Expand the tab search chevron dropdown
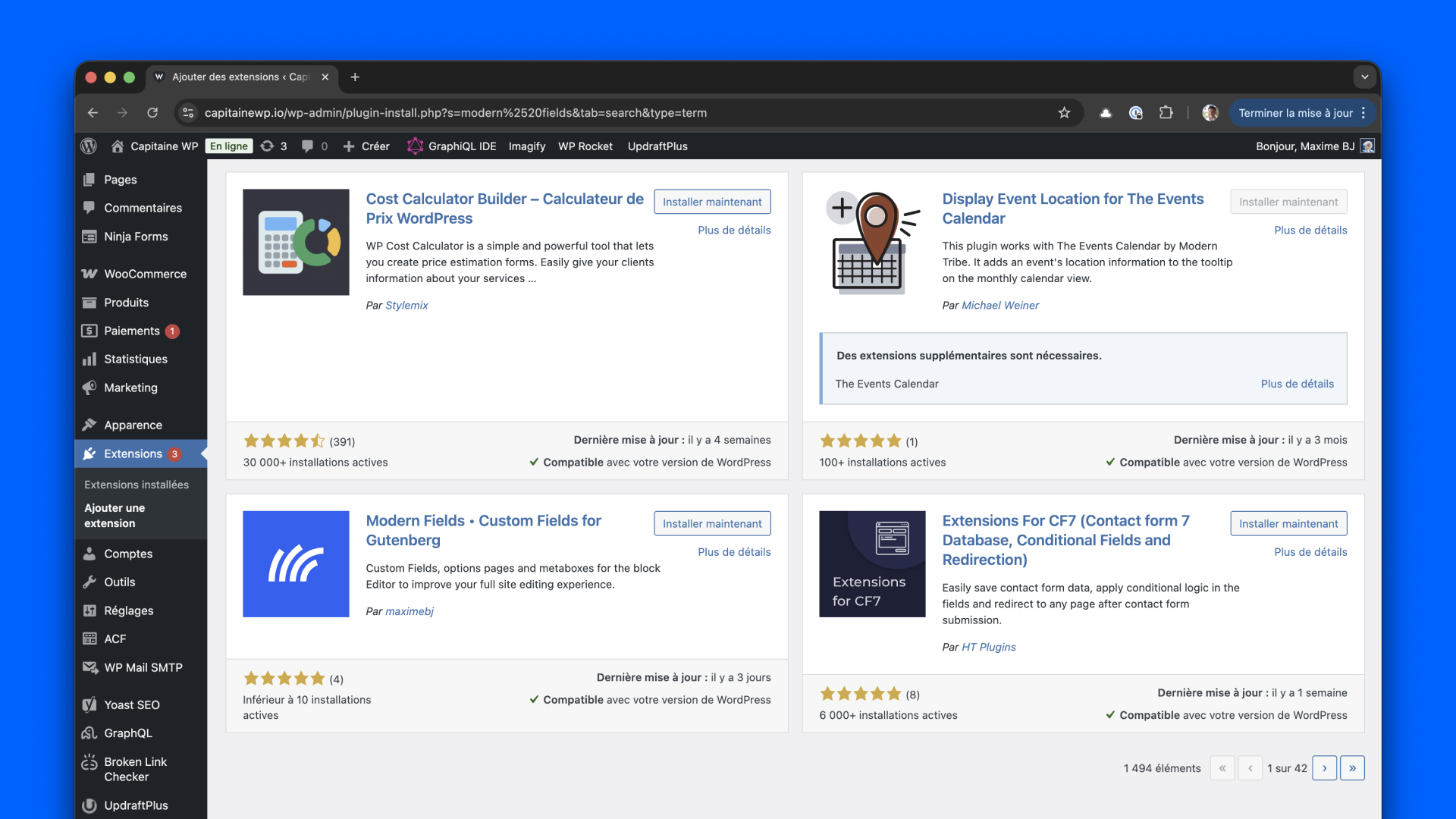This screenshot has width=1456, height=819. click(x=1364, y=77)
